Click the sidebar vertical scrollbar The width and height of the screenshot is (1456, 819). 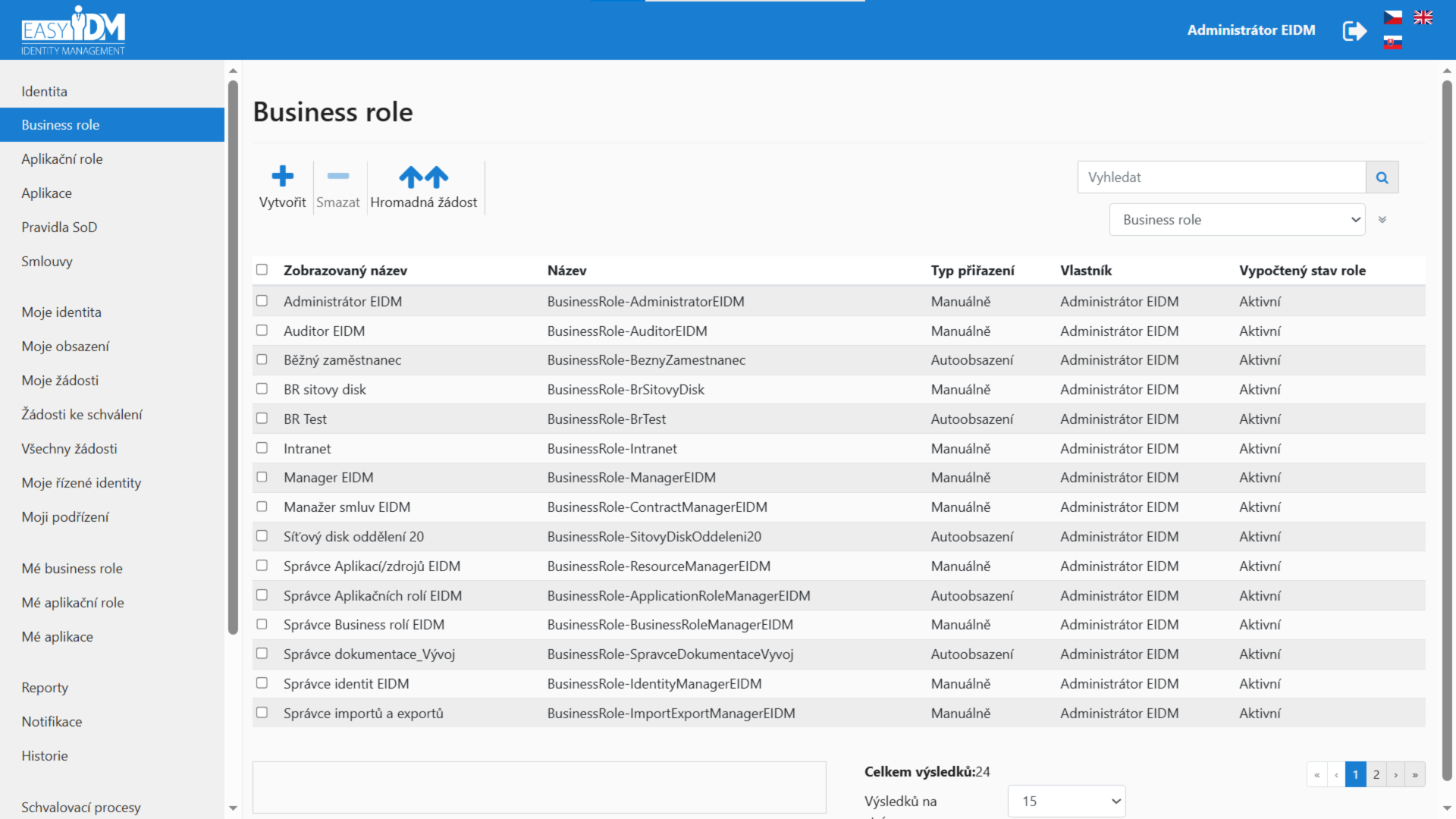(x=233, y=356)
